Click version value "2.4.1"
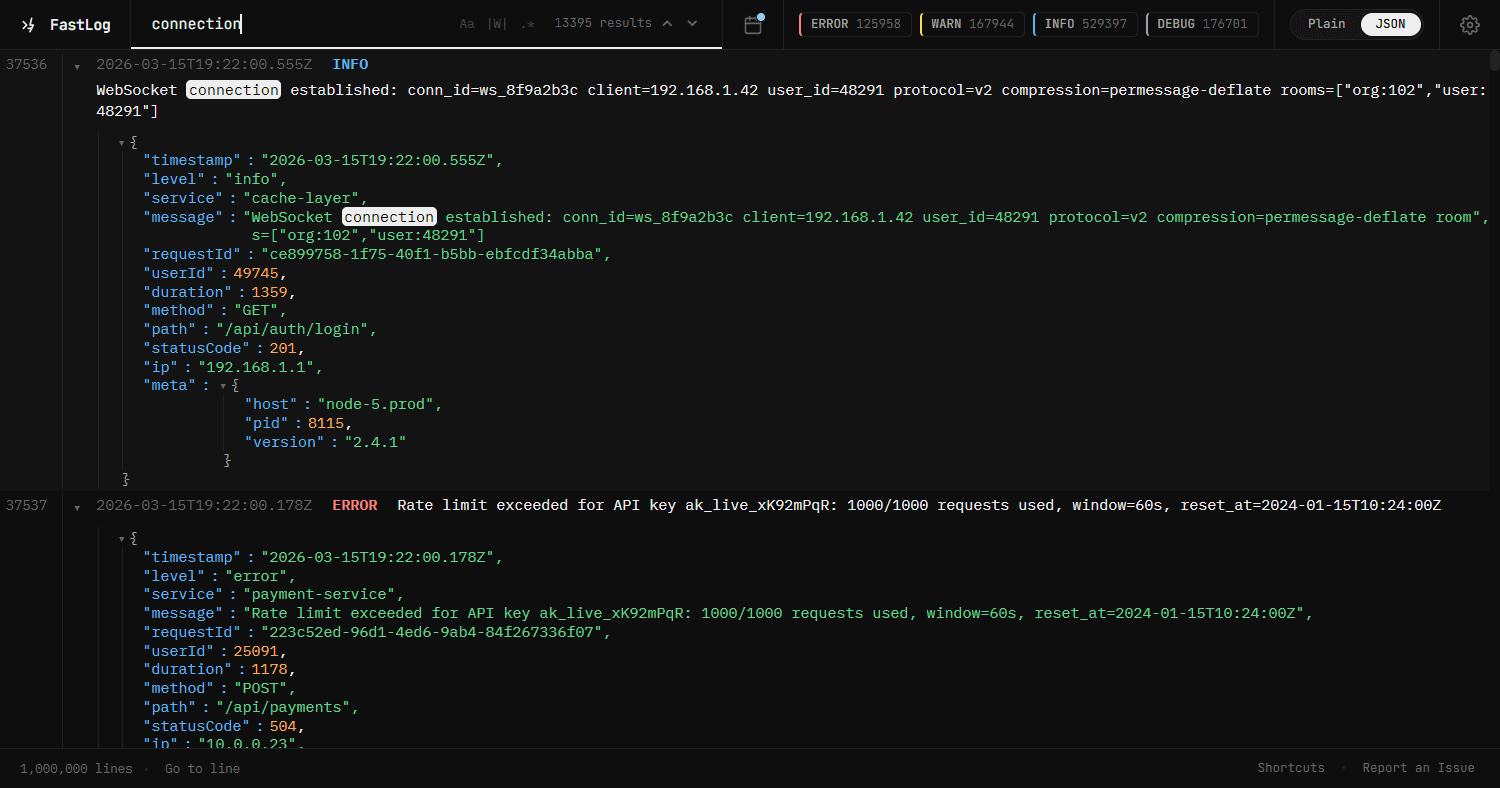This screenshot has height=788, width=1500. (375, 442)
